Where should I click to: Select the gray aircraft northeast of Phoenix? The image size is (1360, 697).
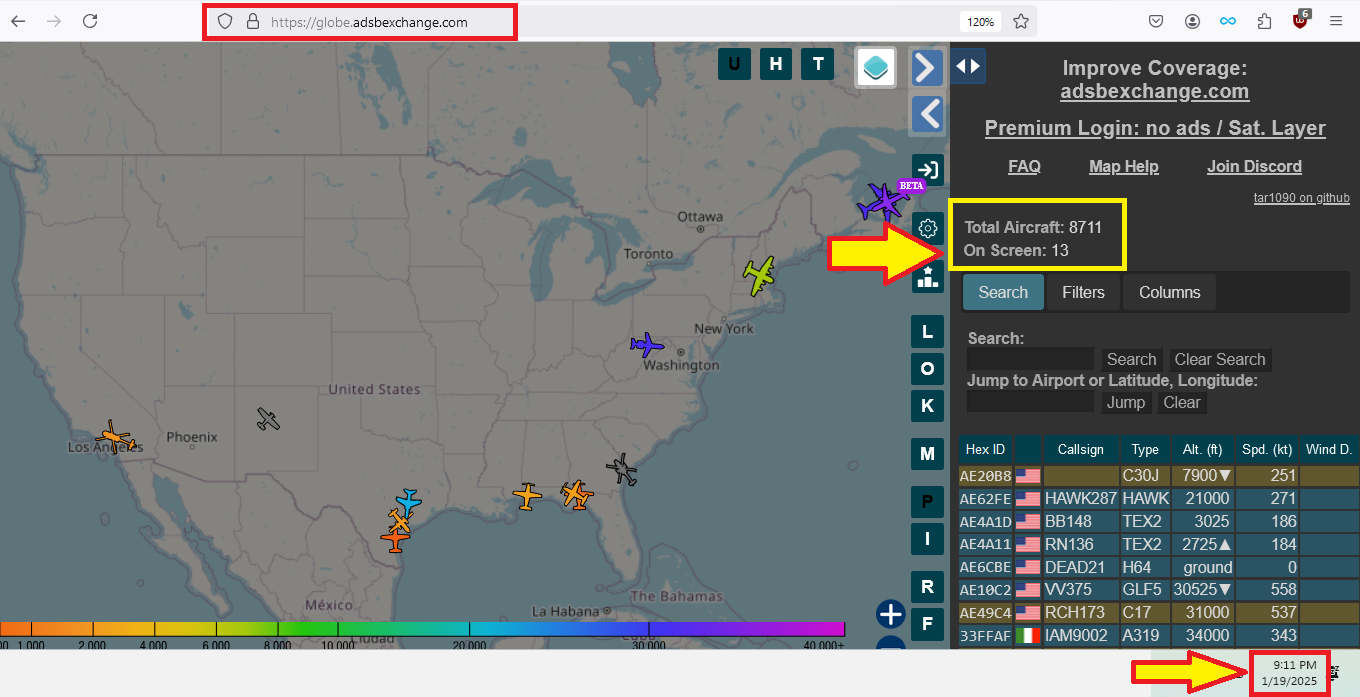tap(268, 419)
